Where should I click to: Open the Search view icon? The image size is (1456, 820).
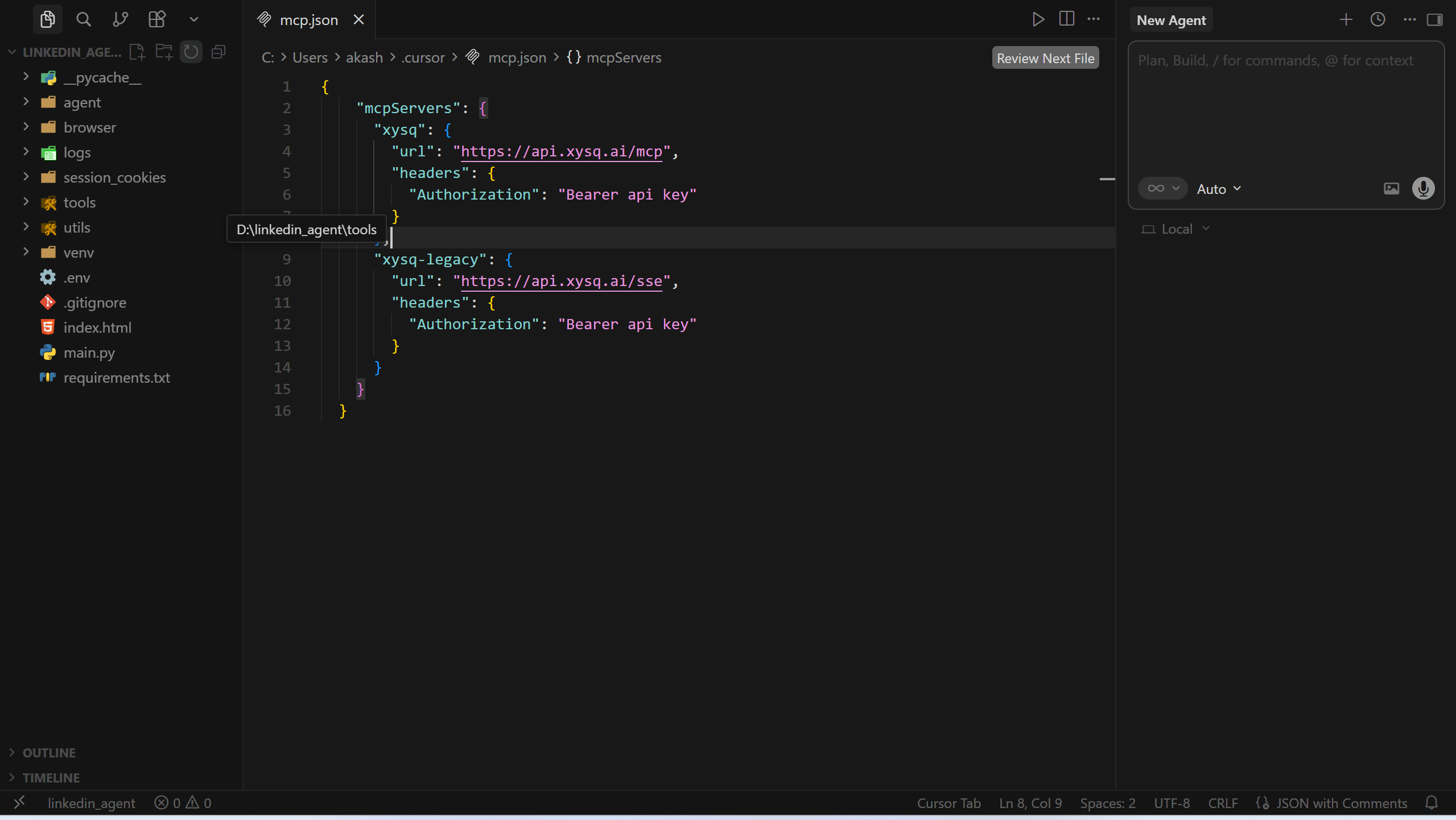coord(84,19)
